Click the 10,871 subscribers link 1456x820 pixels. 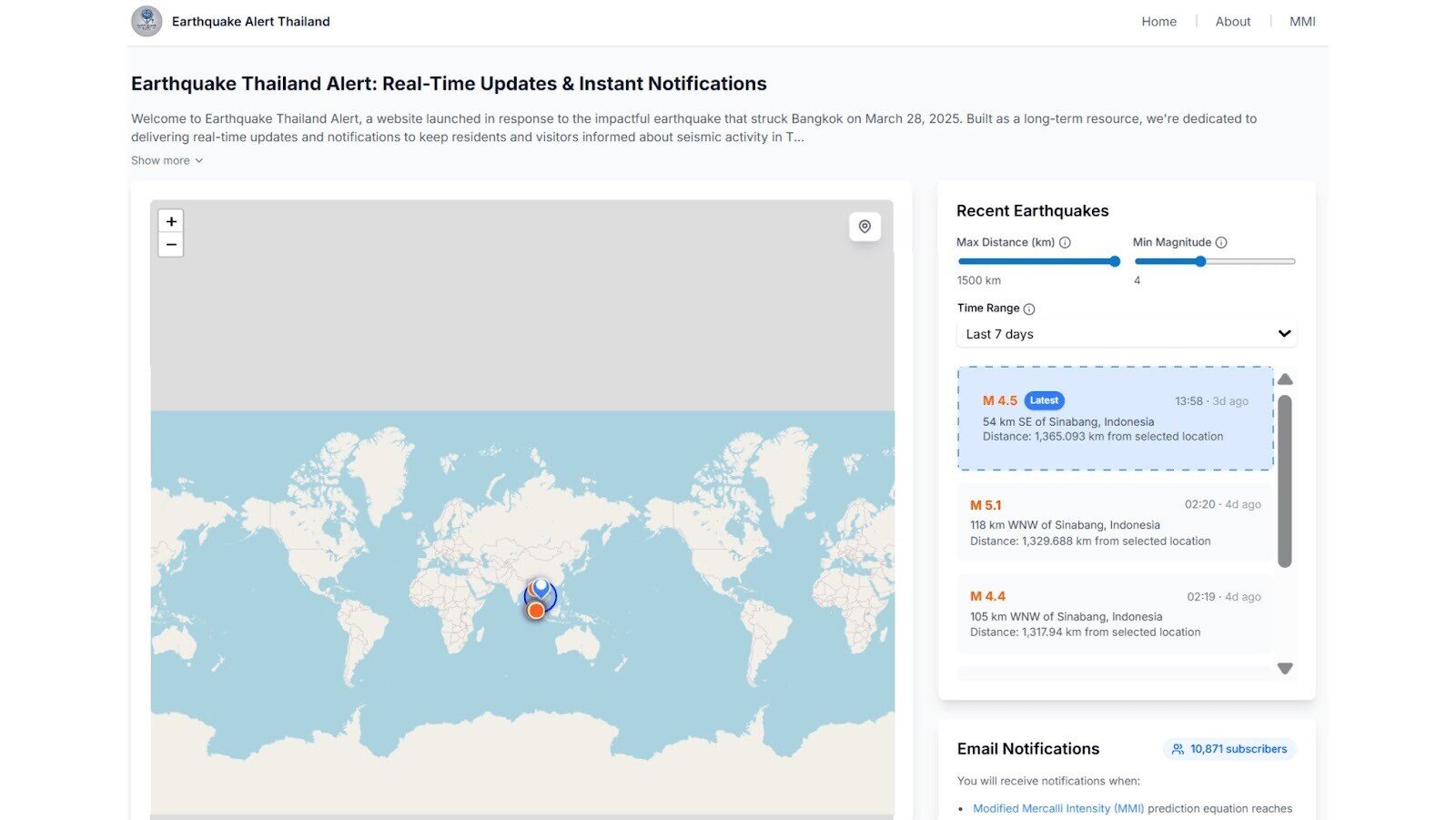(x=1229, y=748)
